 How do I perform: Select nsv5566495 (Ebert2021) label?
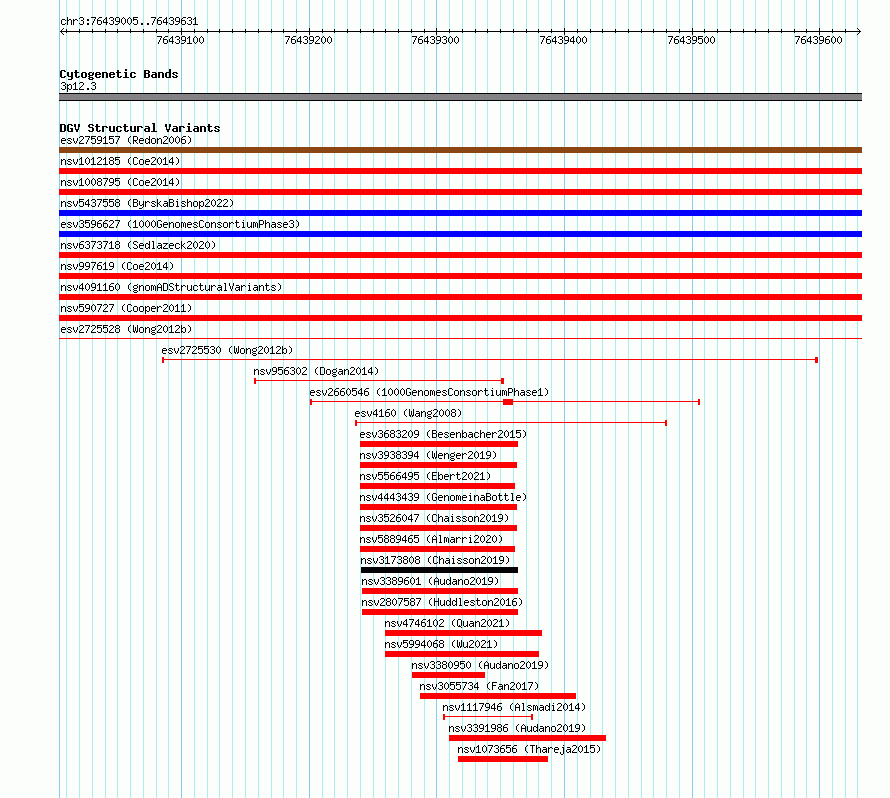pos(425,476)
